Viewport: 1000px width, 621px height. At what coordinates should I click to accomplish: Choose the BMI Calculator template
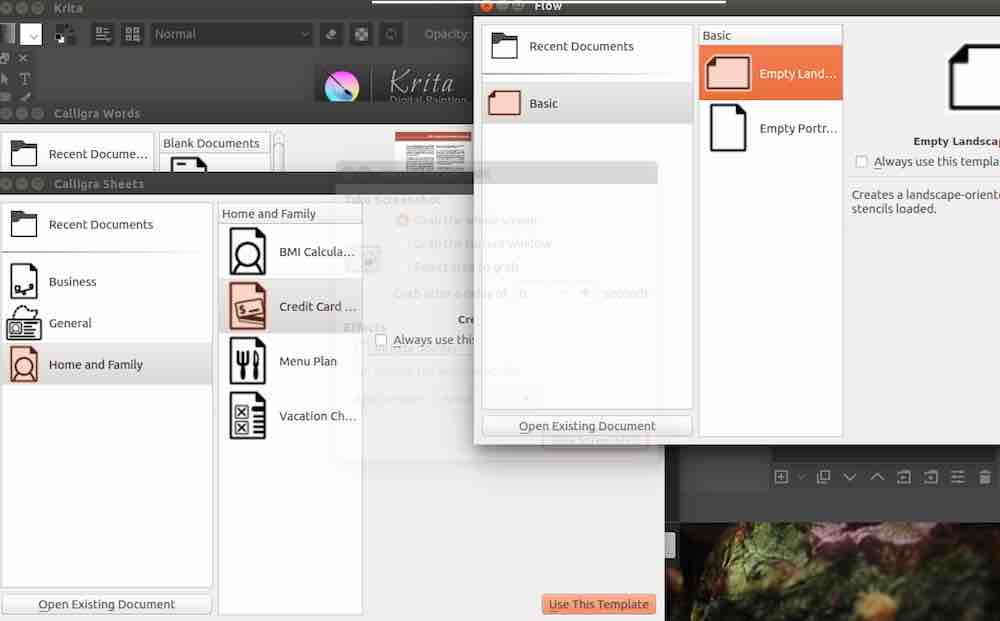[x=291, y=252]
